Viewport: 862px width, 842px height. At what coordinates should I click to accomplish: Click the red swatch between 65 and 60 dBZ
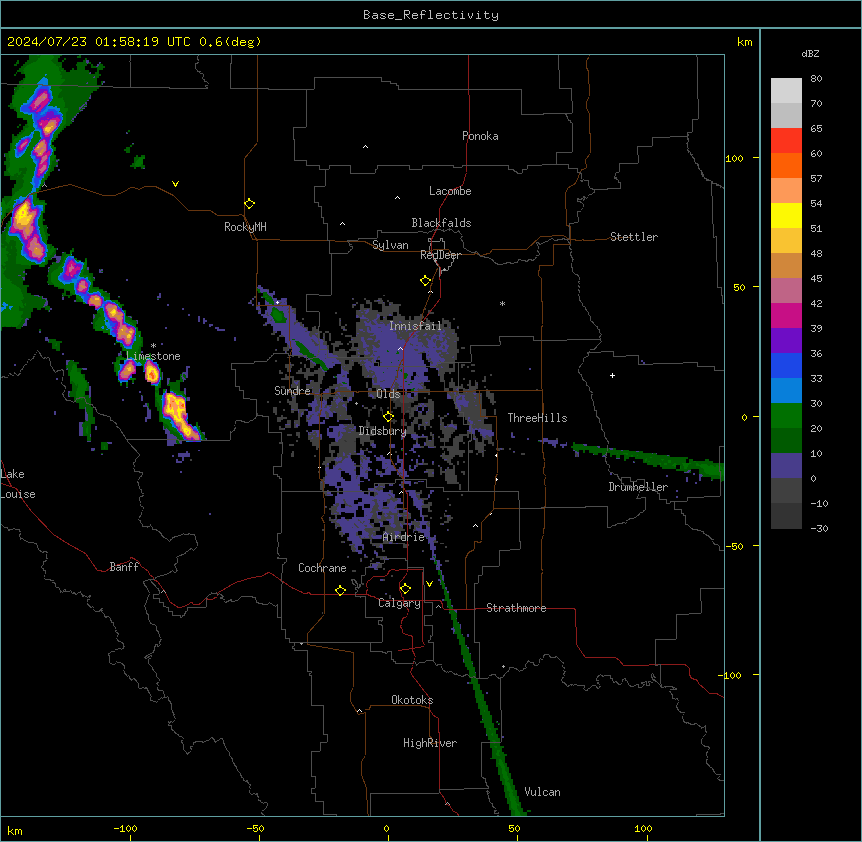coord(786,141)
